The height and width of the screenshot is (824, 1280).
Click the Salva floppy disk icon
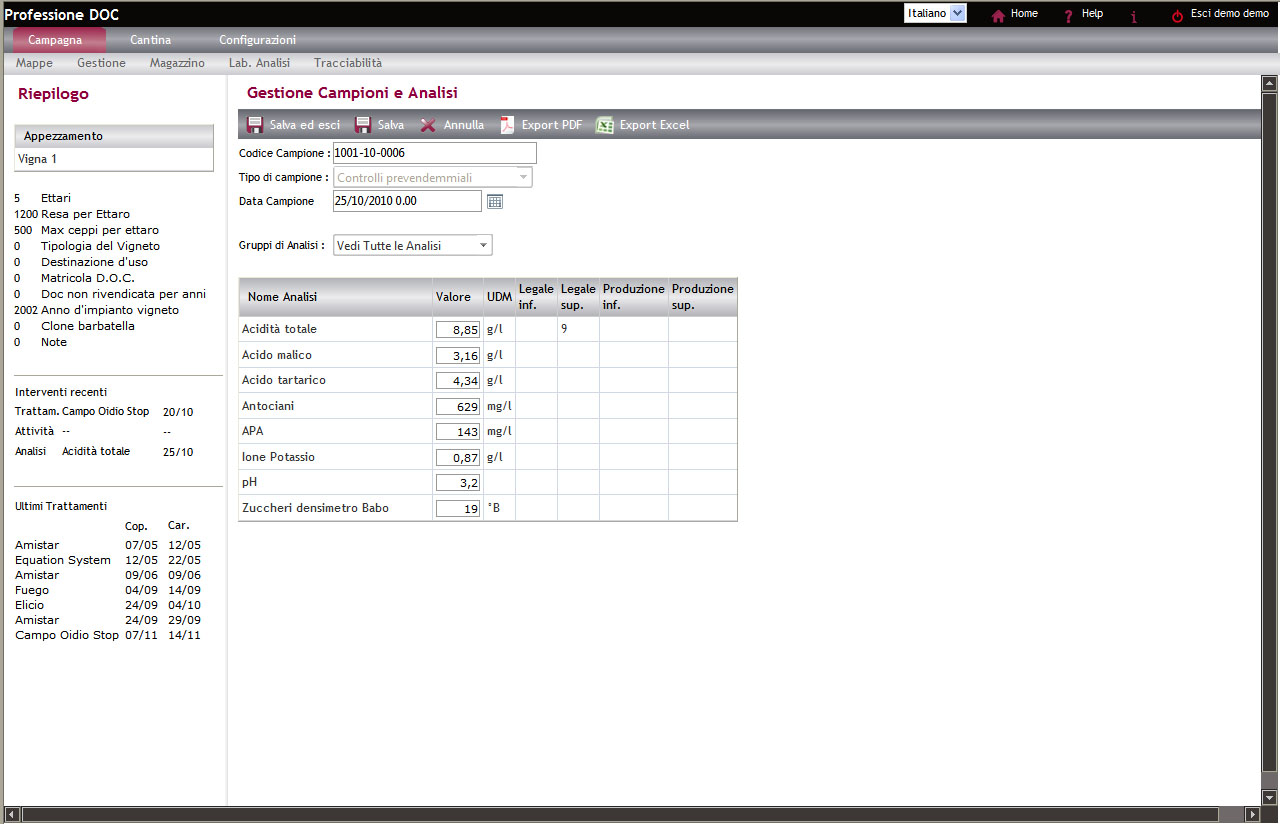[x=363, y=125]
